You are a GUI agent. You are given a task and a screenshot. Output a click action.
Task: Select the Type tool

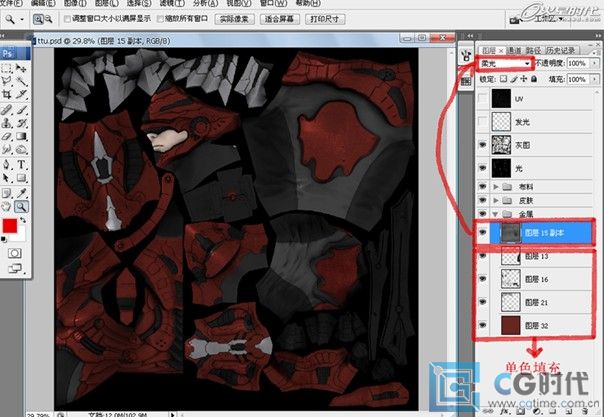[x=21, y=165]
